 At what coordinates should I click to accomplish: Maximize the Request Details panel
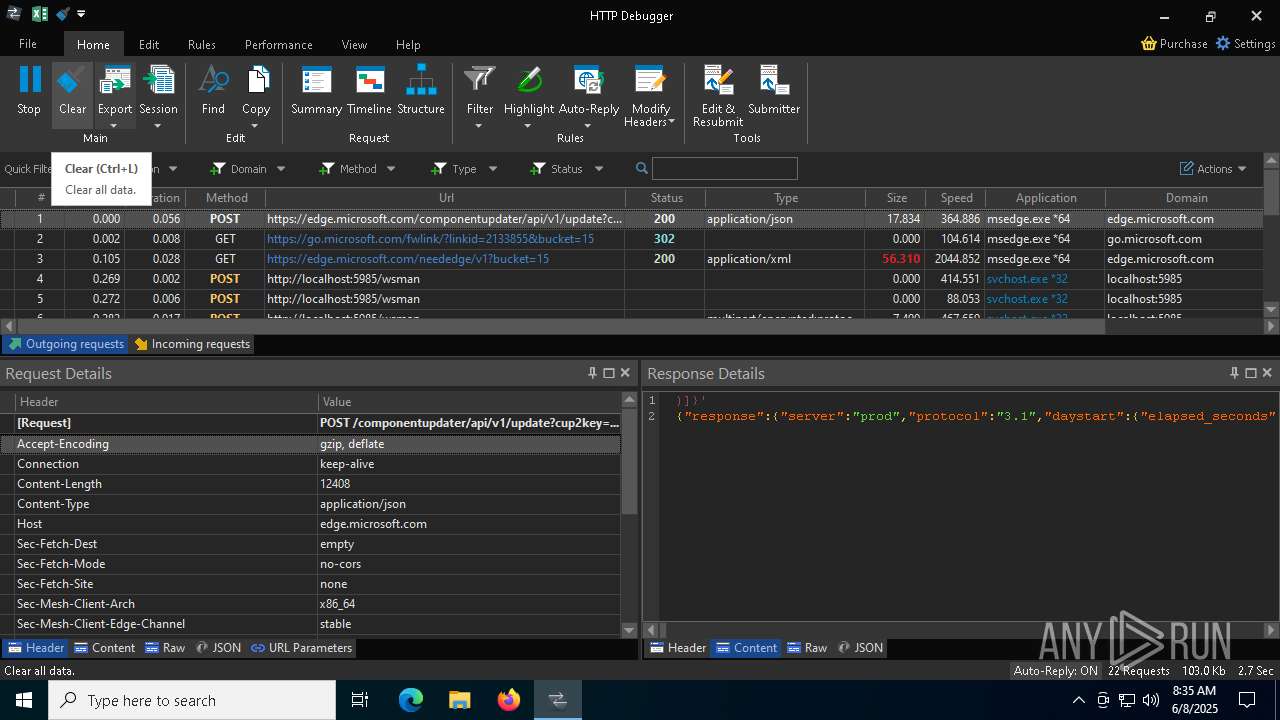point(608,373)
